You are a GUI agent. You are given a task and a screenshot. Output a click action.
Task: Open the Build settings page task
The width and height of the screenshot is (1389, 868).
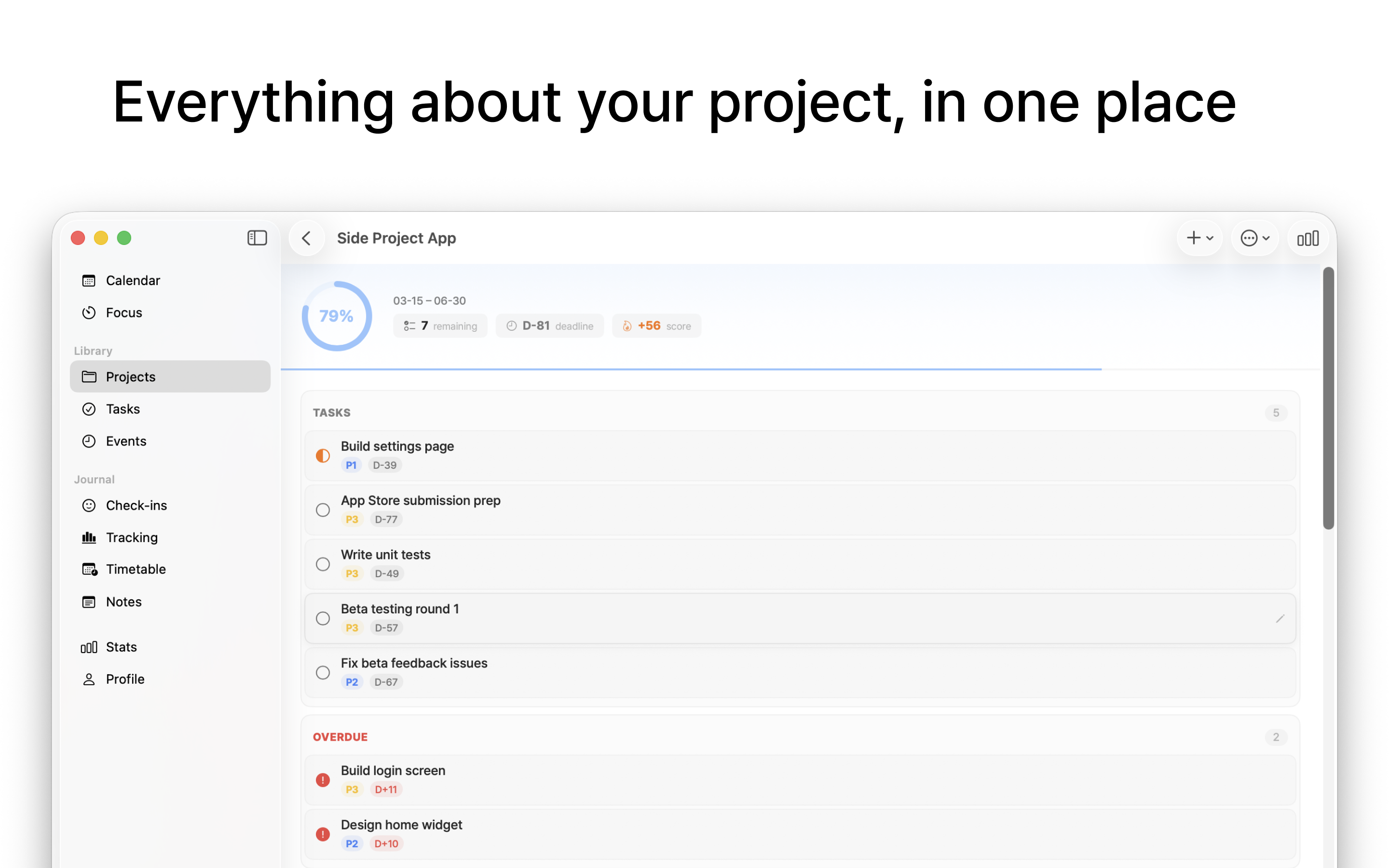click(800, 456)
